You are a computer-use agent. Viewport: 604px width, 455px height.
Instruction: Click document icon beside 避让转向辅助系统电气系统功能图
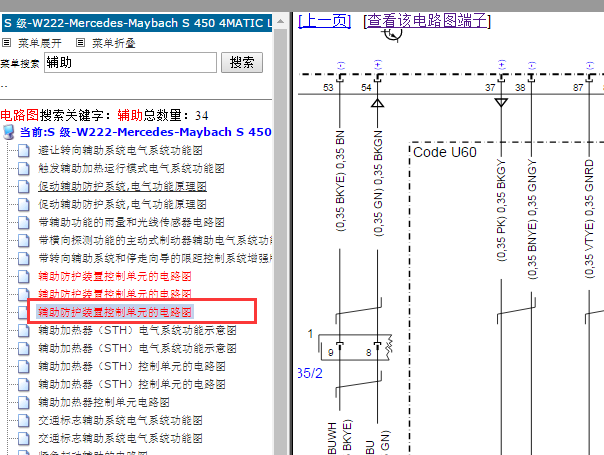24,150
